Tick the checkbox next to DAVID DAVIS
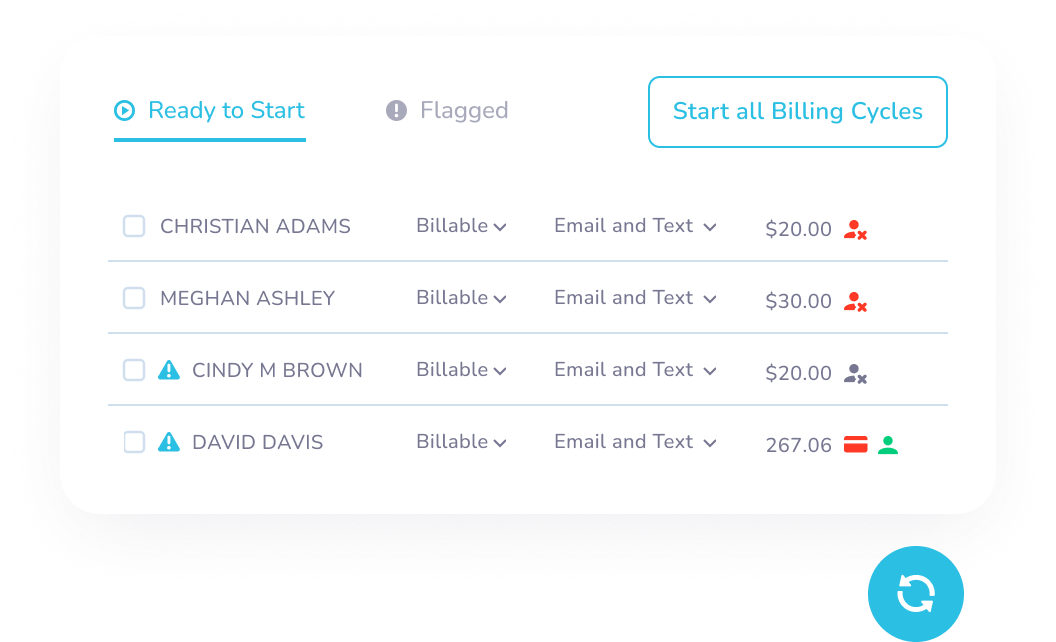1056x642 pixels. coord(134,442)
